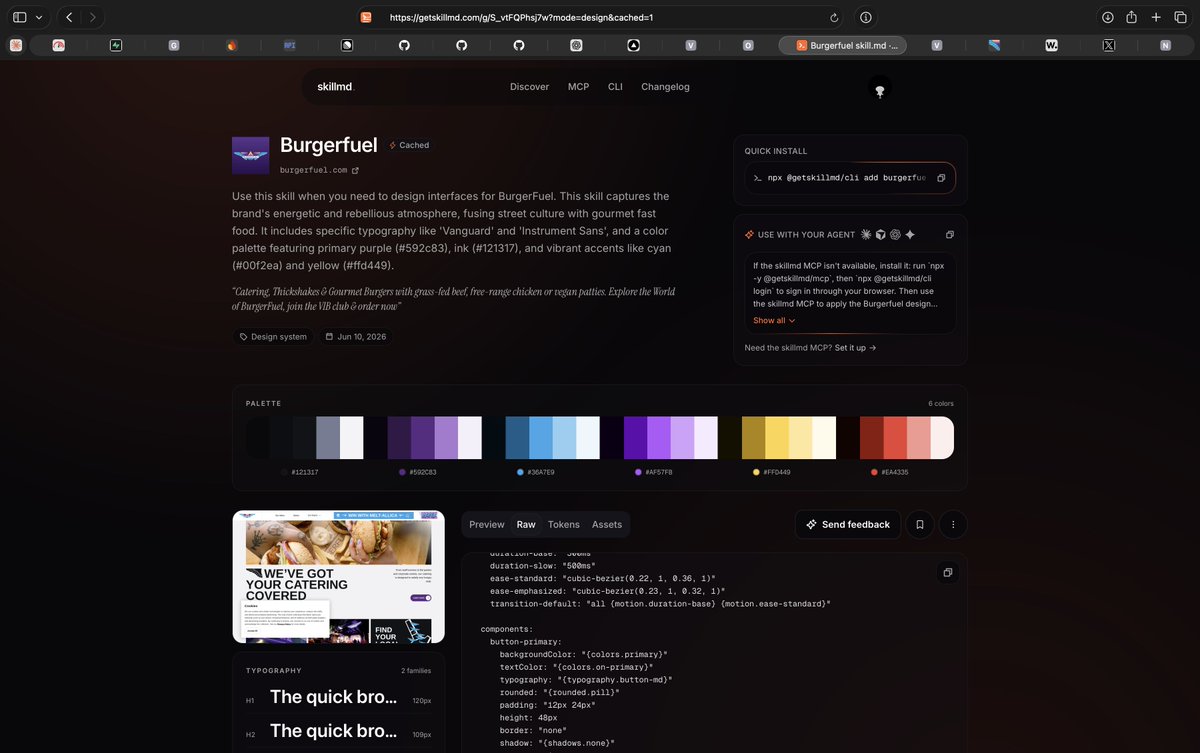The image size is (1200, 753).
Task: Click the Safari sidebar toggle icon
Action: (19, 17)
